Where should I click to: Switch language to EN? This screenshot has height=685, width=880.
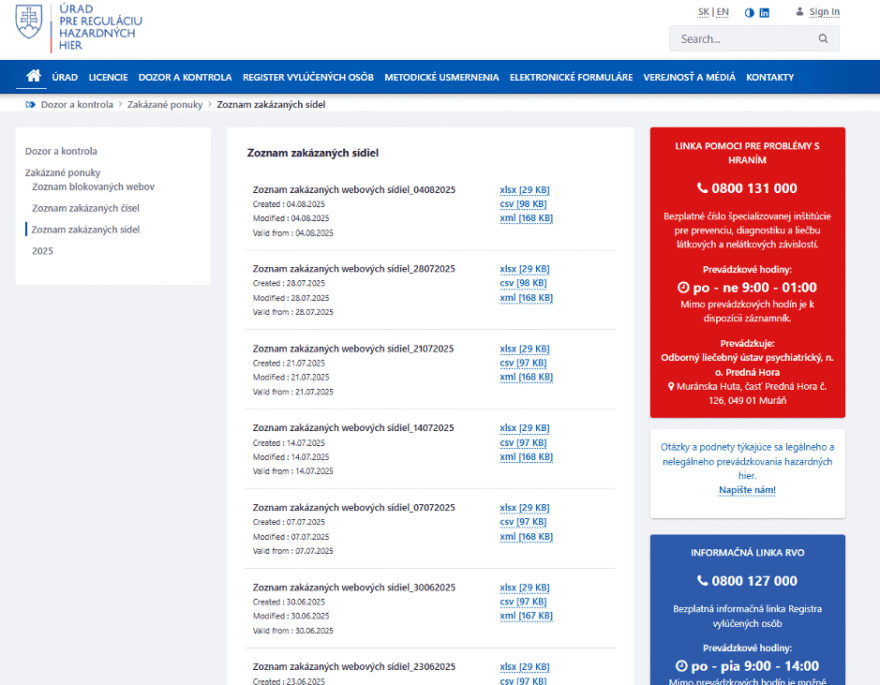[722, 12]
